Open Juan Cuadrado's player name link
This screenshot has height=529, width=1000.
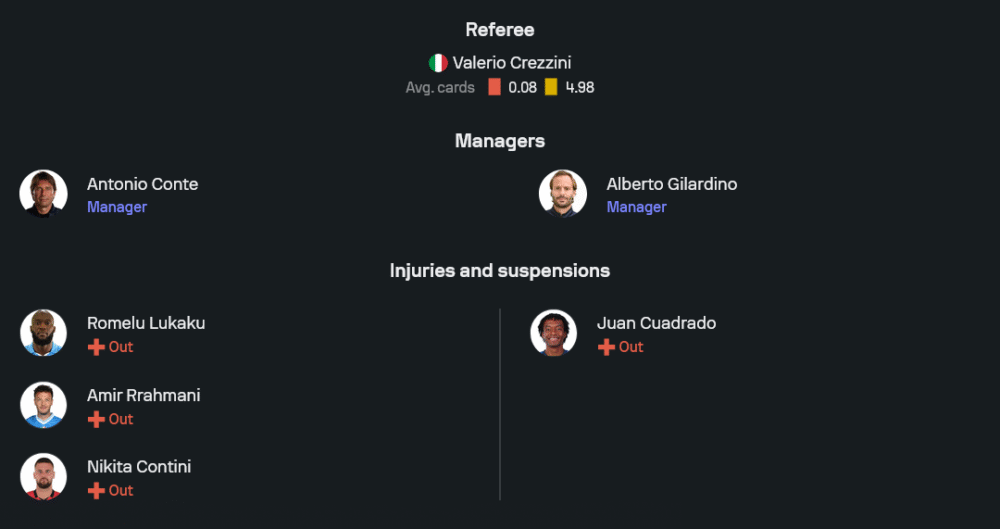[656, 324]
